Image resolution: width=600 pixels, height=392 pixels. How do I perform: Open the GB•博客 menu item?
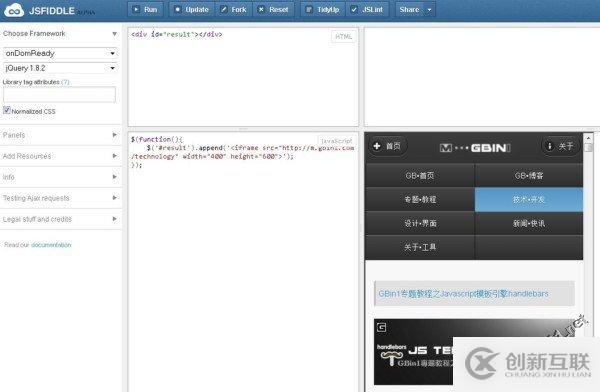click(529, 176)
